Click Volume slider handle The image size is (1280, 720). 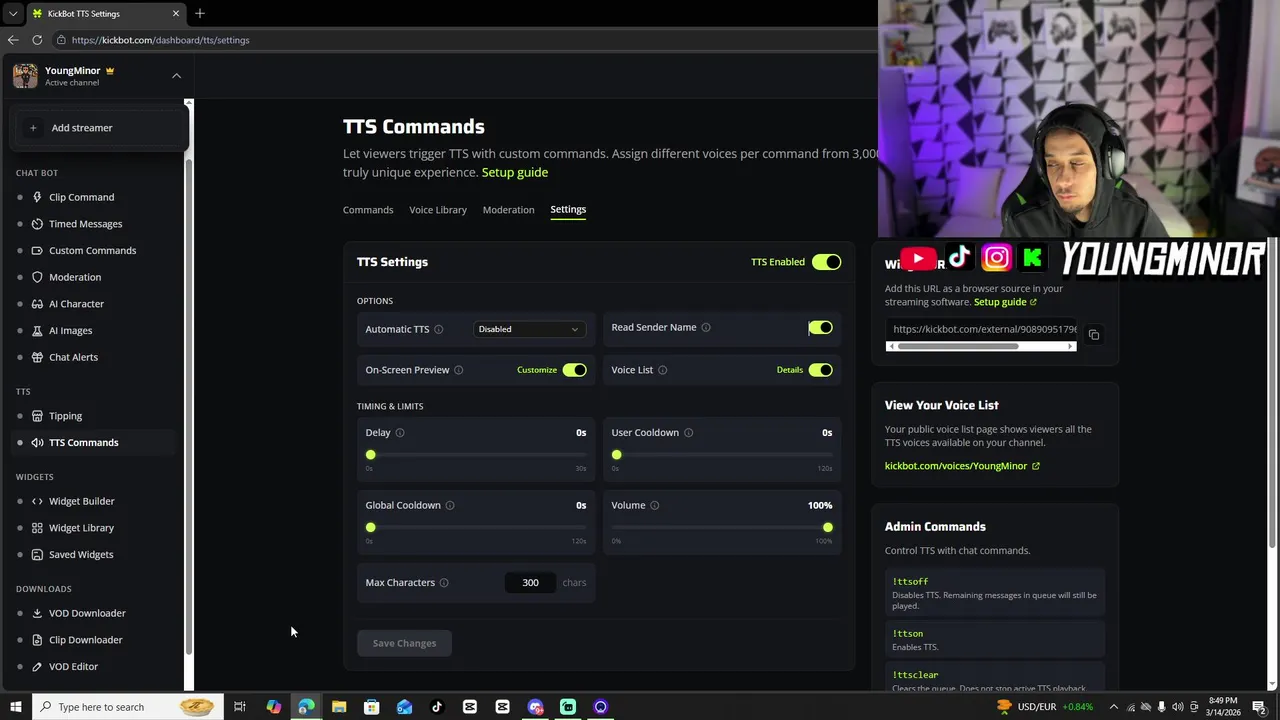point(828,527)
